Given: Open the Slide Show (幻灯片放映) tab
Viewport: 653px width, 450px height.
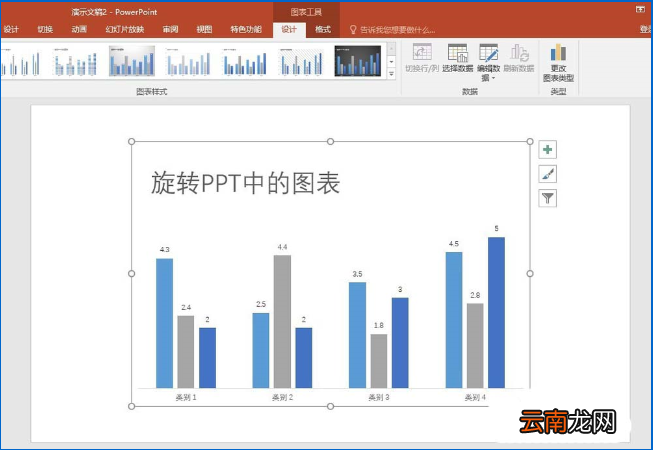Looking at the screenshot, I should pyautogui.click(x=125, y=29).
